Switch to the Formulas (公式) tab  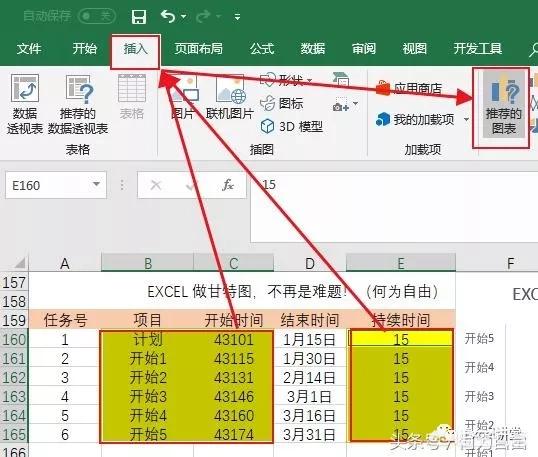pos(262,49)
